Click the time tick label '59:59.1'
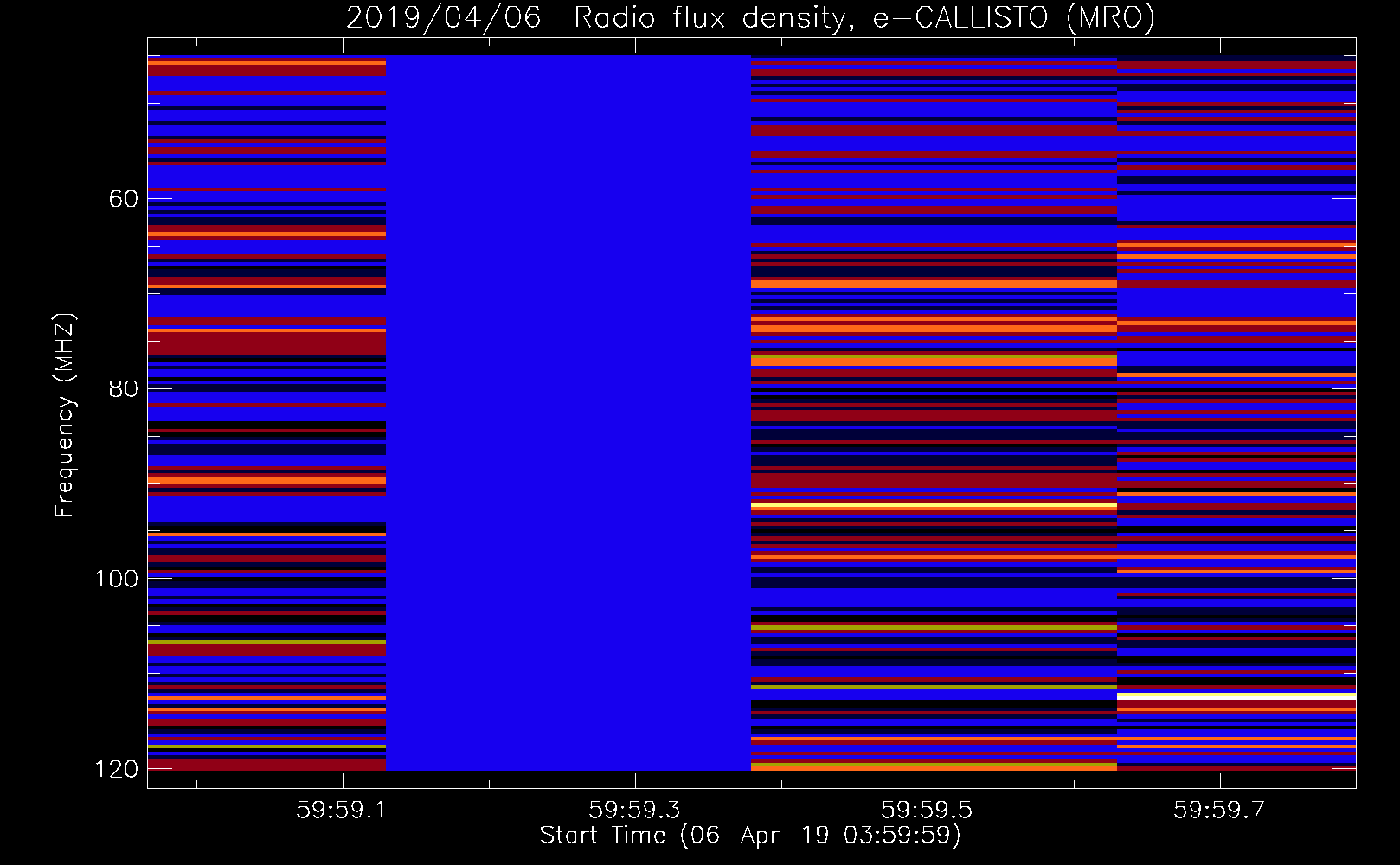This screenshot has height=865, width=1400. (x=342, y=811)
